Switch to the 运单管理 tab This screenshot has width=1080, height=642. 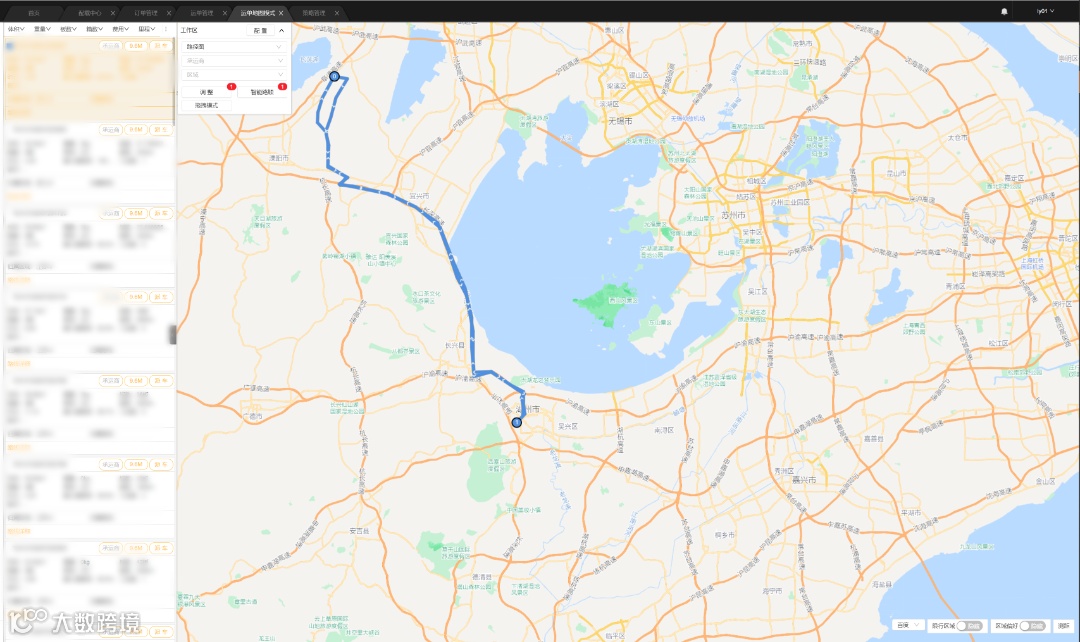(x=202, y=13)
